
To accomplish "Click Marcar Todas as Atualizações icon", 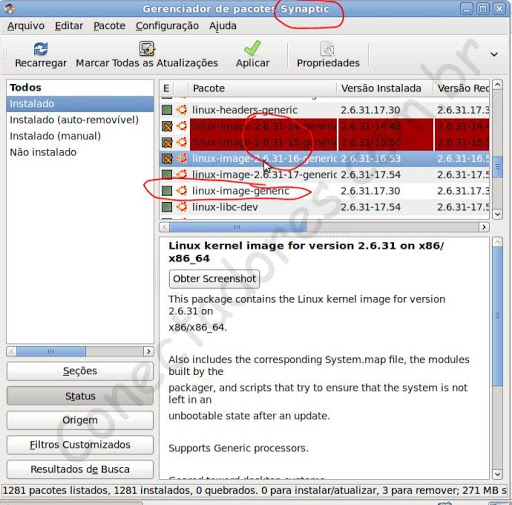I will pos(147,49).
